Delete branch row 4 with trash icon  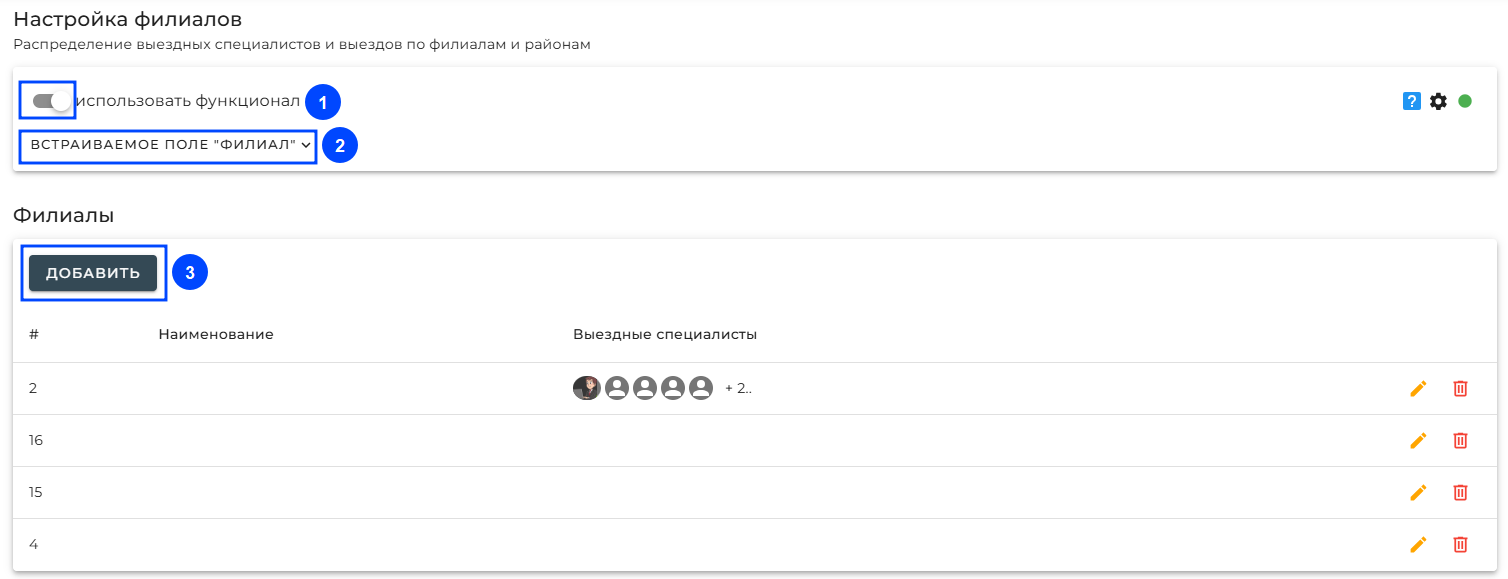coord(1460,544)
